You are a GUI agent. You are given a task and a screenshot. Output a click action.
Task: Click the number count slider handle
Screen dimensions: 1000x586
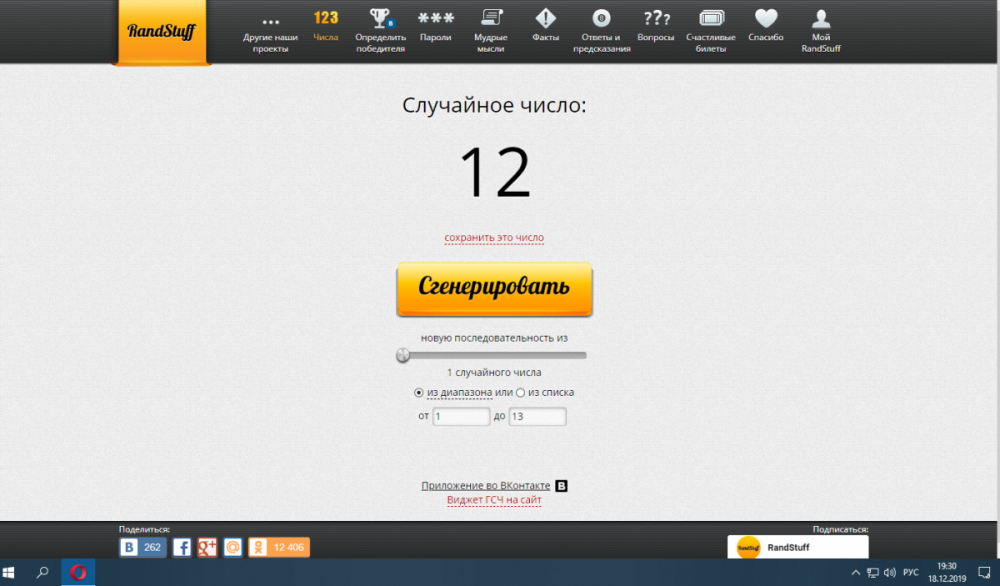click(x=403, y=355)
